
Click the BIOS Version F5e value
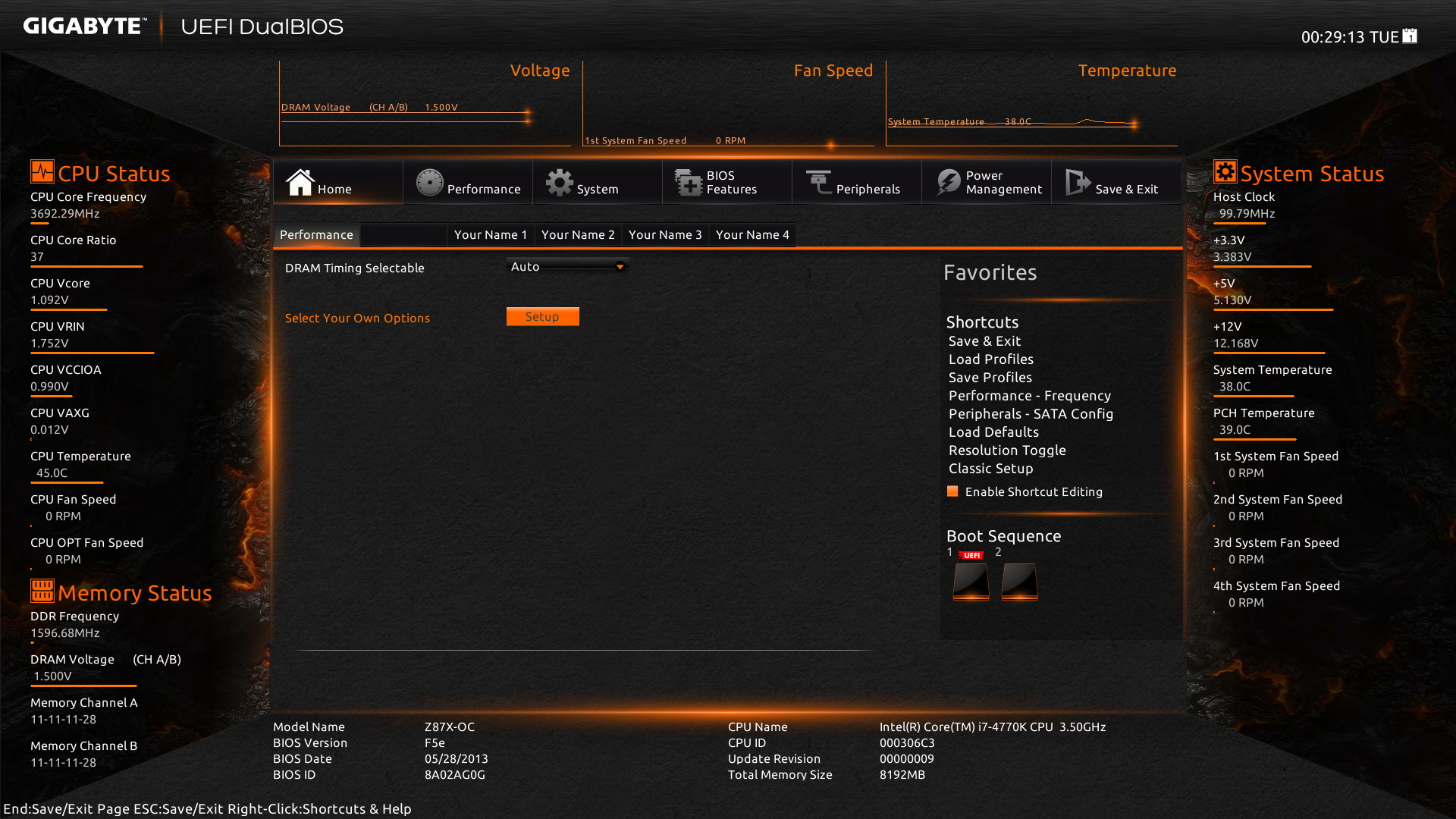[x=435, y=742]
